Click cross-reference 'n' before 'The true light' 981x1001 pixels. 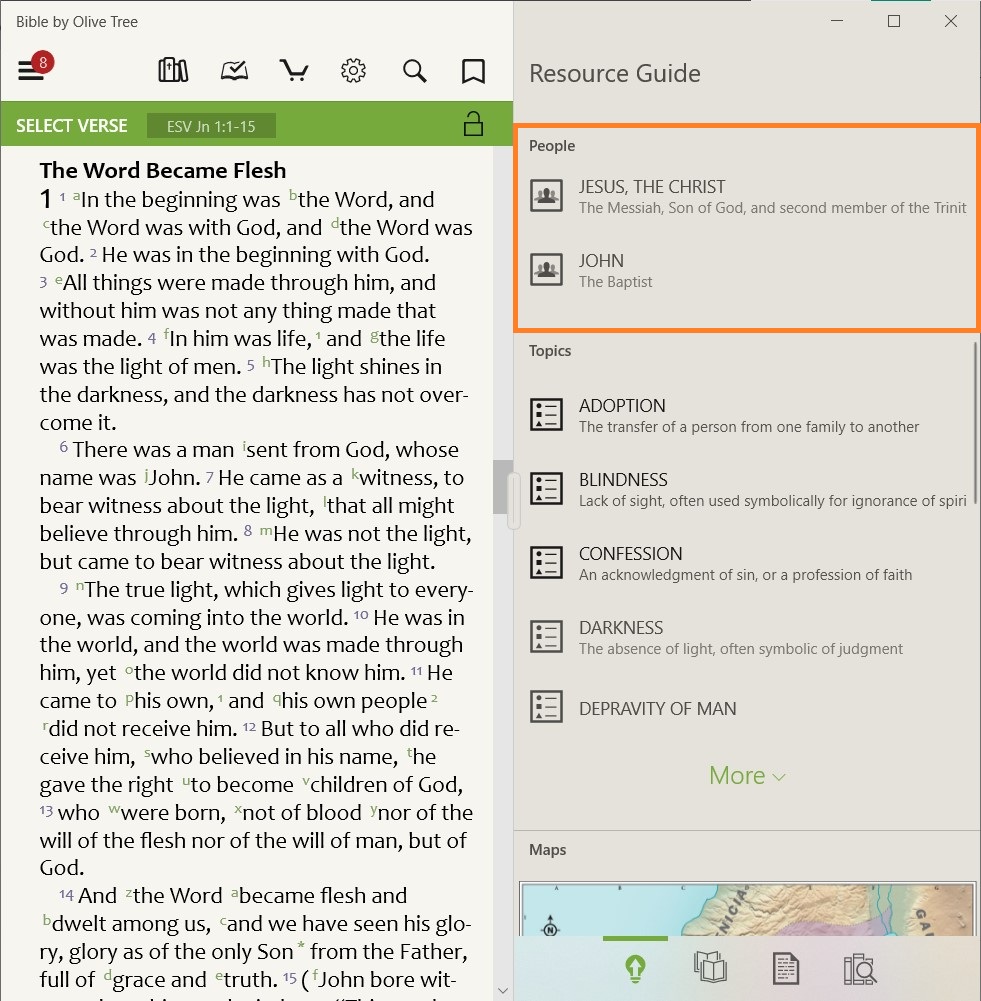[x=80, y=585]
